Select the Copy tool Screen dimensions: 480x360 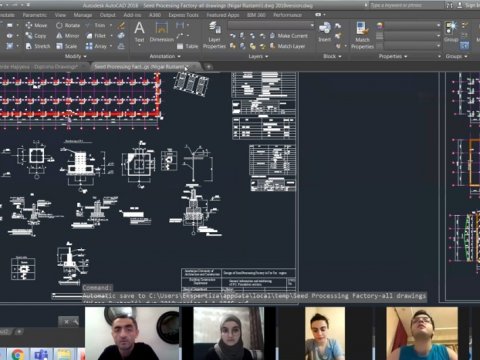(36, 36)
